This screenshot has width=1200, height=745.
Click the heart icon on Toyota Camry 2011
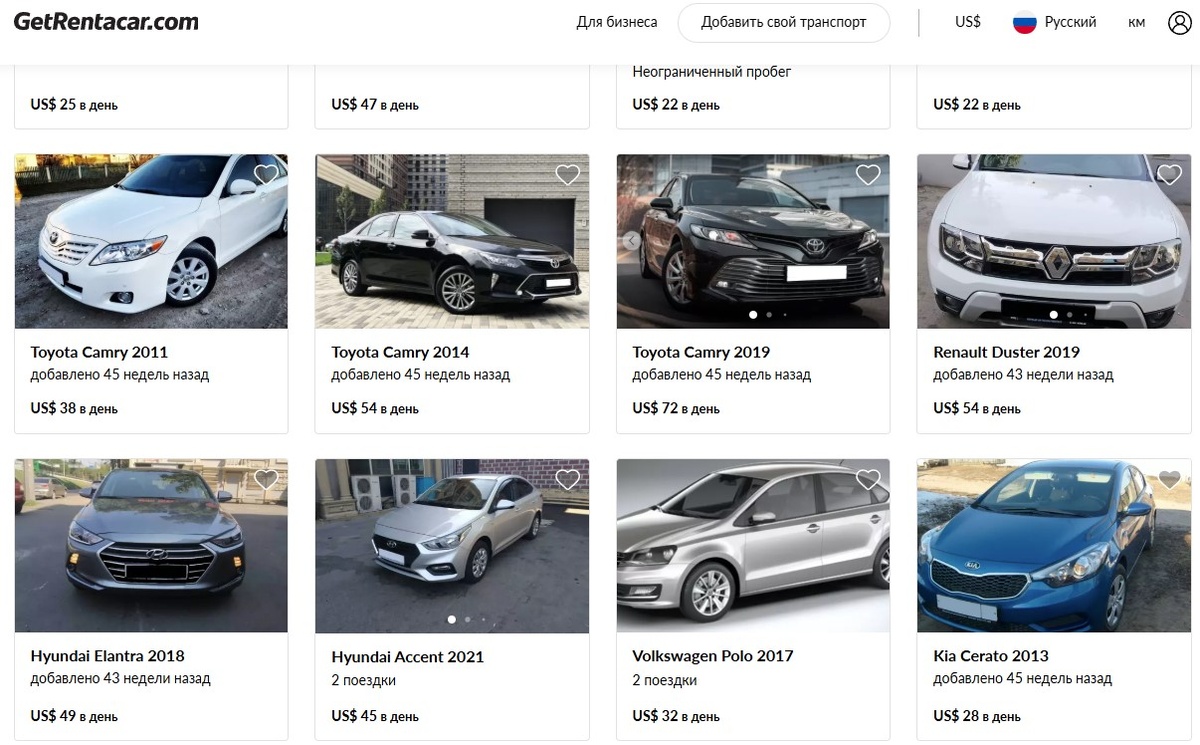(265, 174)
